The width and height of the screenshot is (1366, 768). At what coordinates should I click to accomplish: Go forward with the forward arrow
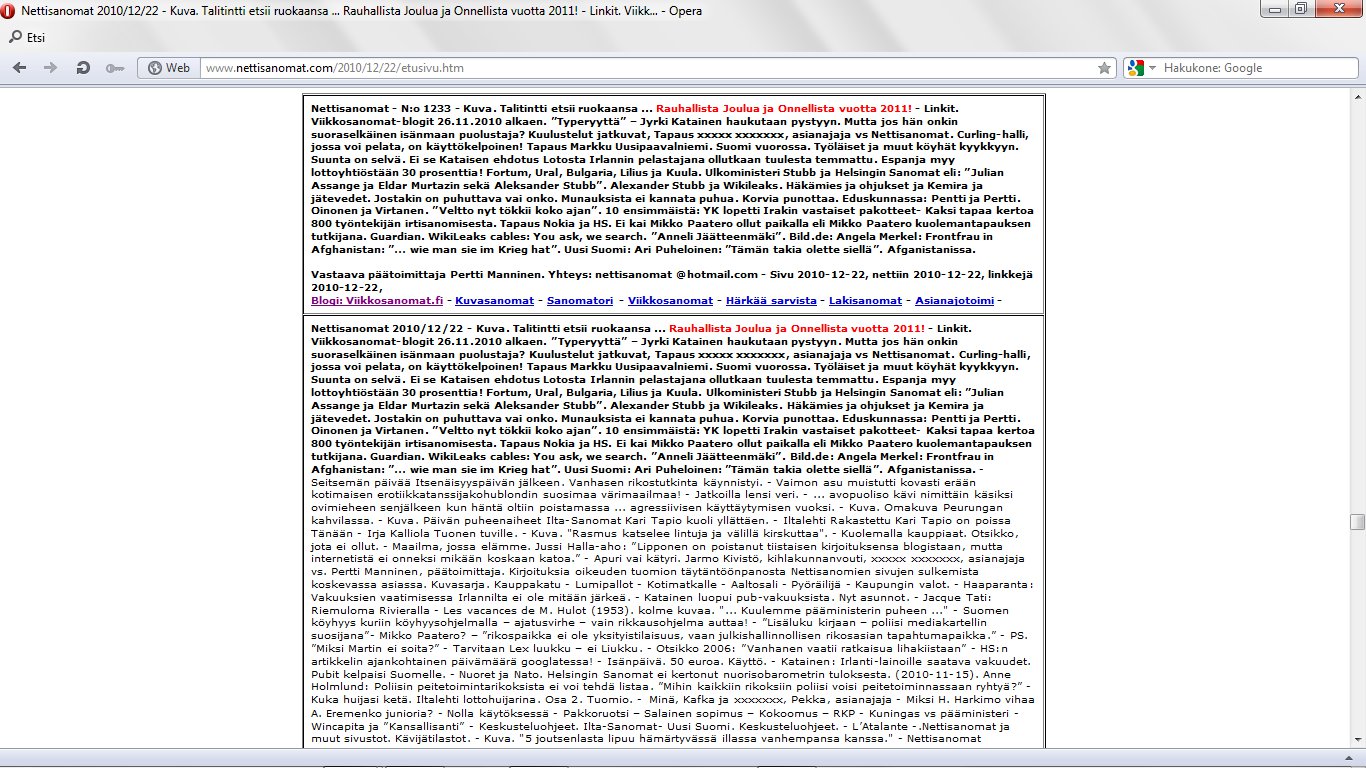point(49,68)
